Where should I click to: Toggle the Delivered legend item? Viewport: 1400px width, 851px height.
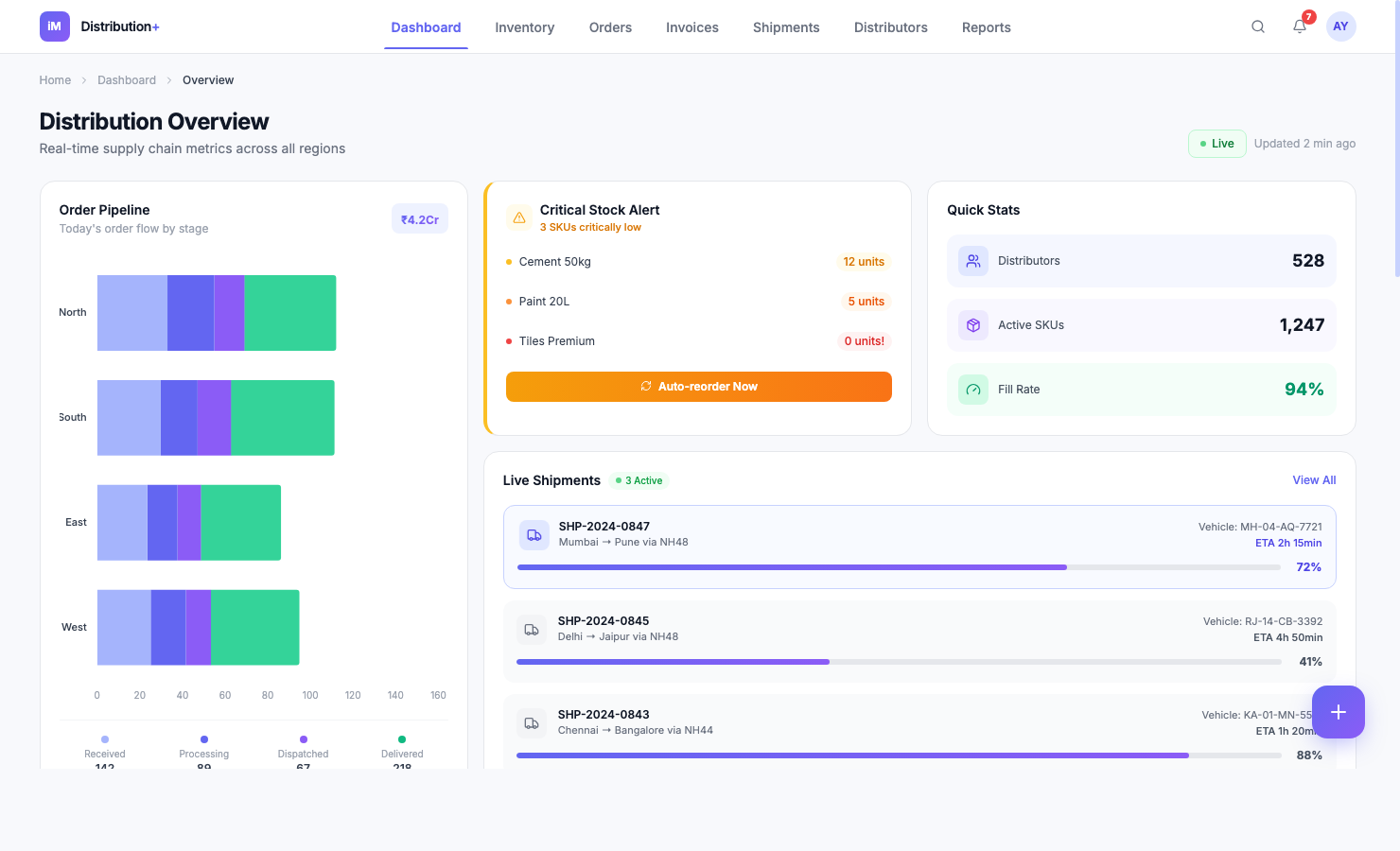402,747
